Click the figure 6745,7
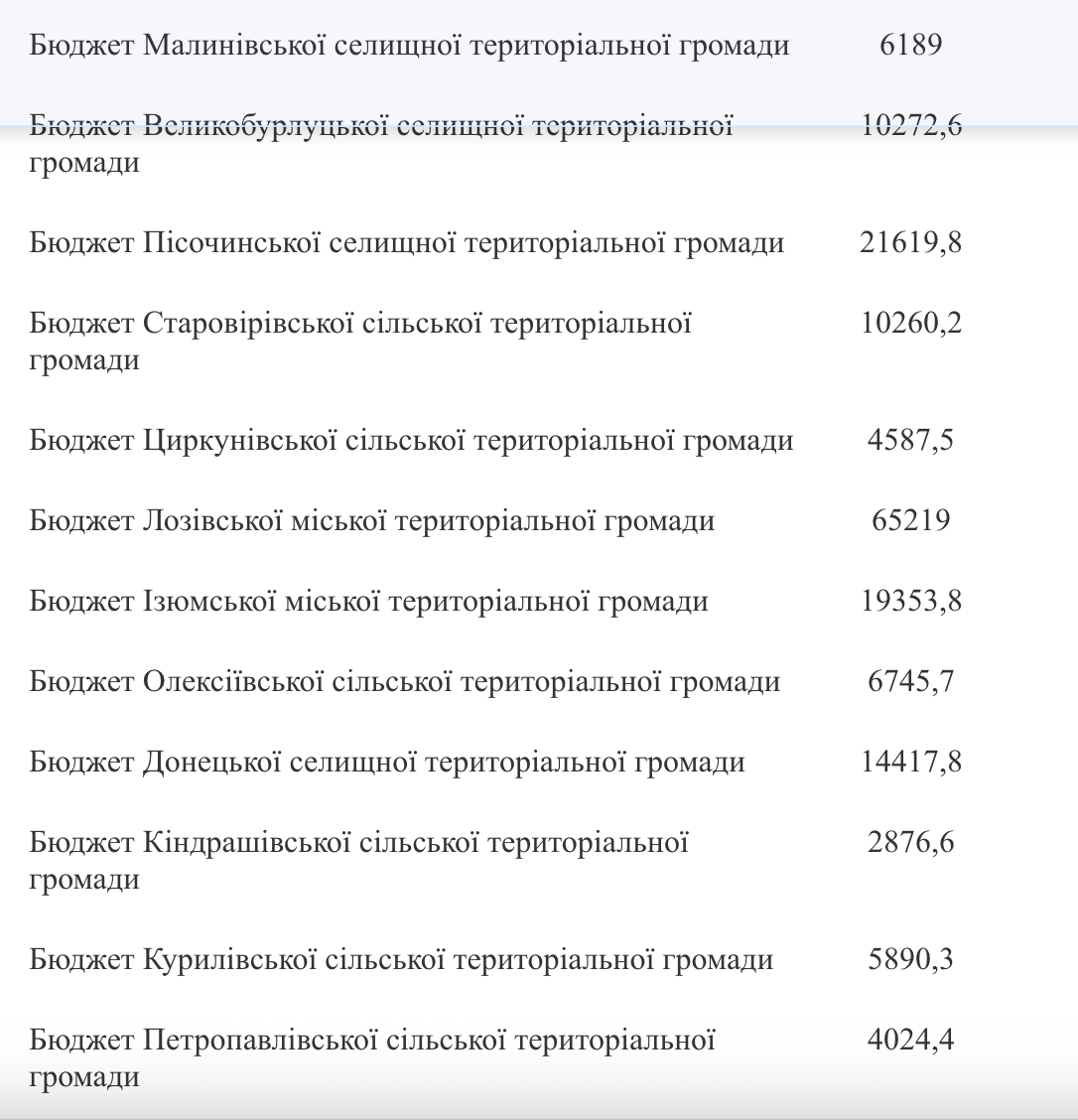 coord(910,681)
